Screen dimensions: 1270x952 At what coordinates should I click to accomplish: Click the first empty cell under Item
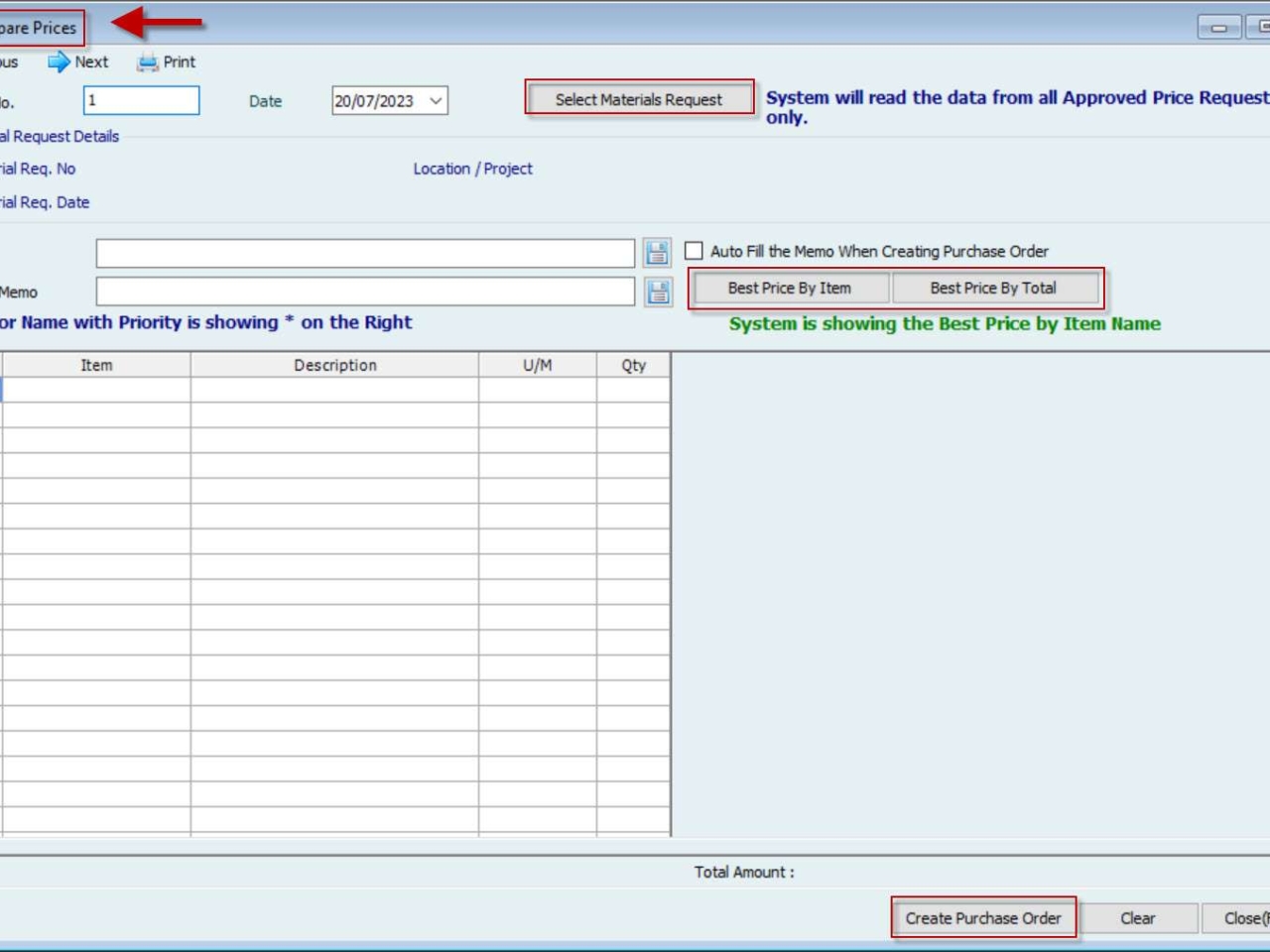[96, 390]
